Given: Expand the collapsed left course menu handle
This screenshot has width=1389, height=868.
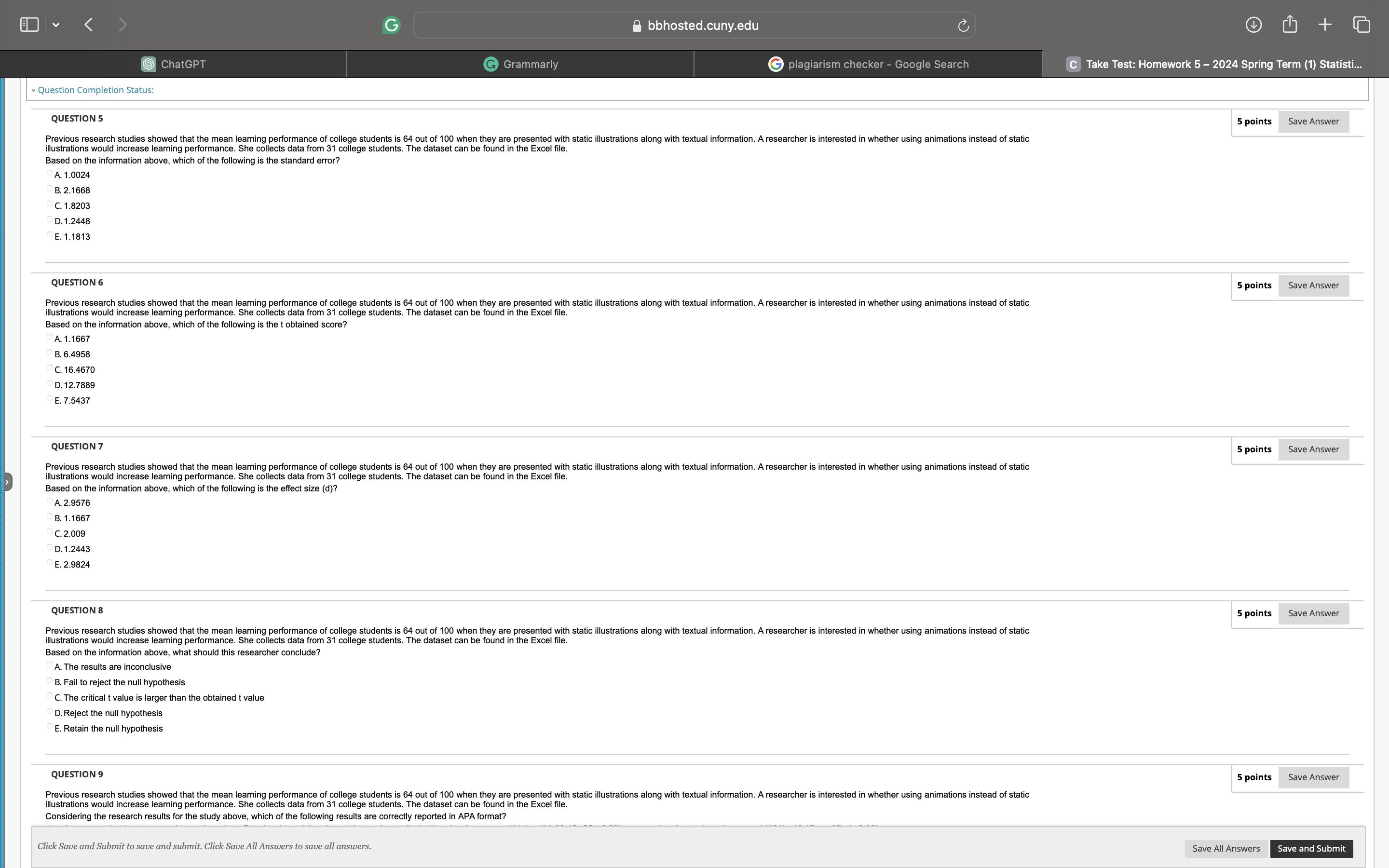Looking at the screenshot, I should click(x=7, y=482).
